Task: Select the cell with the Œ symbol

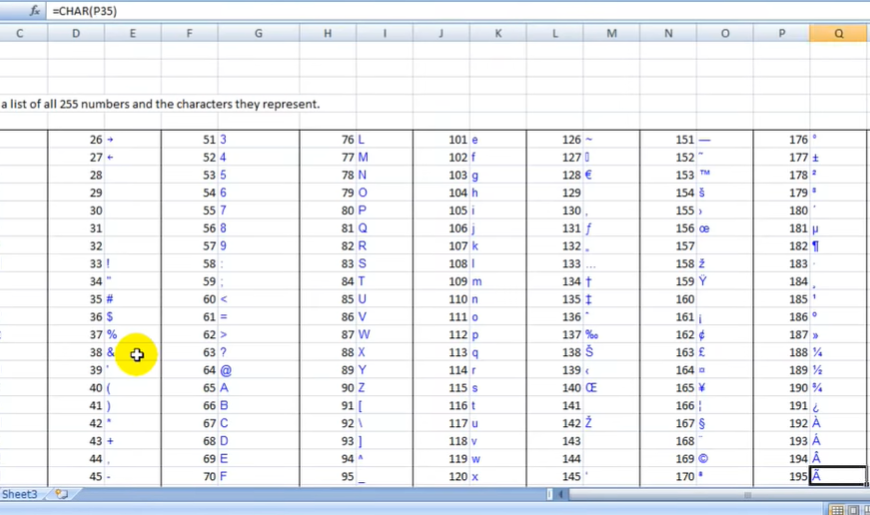Action: click(x=611, y=388)
